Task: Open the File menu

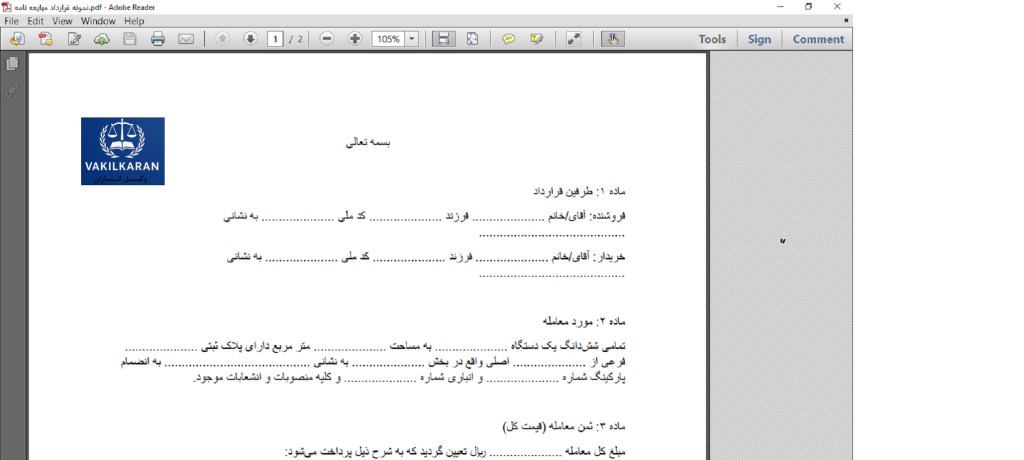Action: [x=12, y=20]
